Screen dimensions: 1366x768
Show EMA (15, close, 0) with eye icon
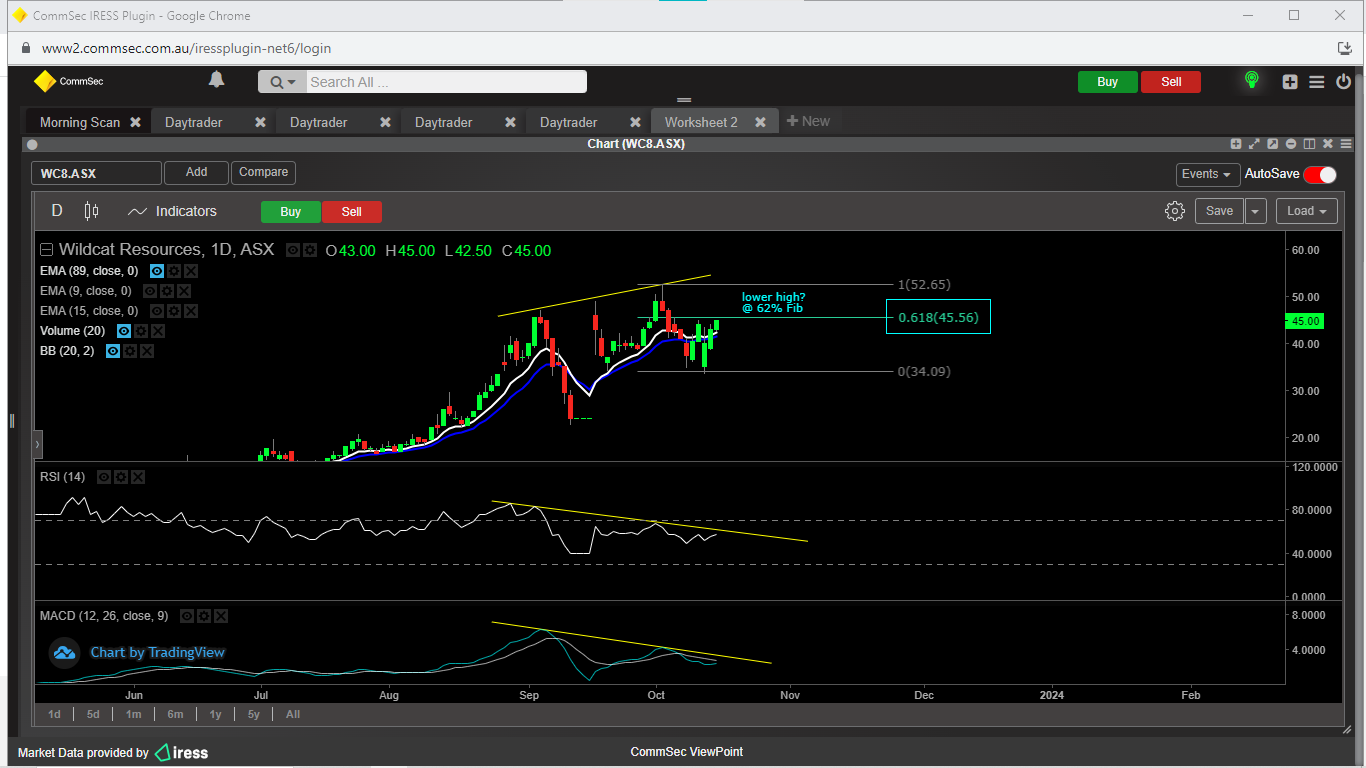pos(157,311)
